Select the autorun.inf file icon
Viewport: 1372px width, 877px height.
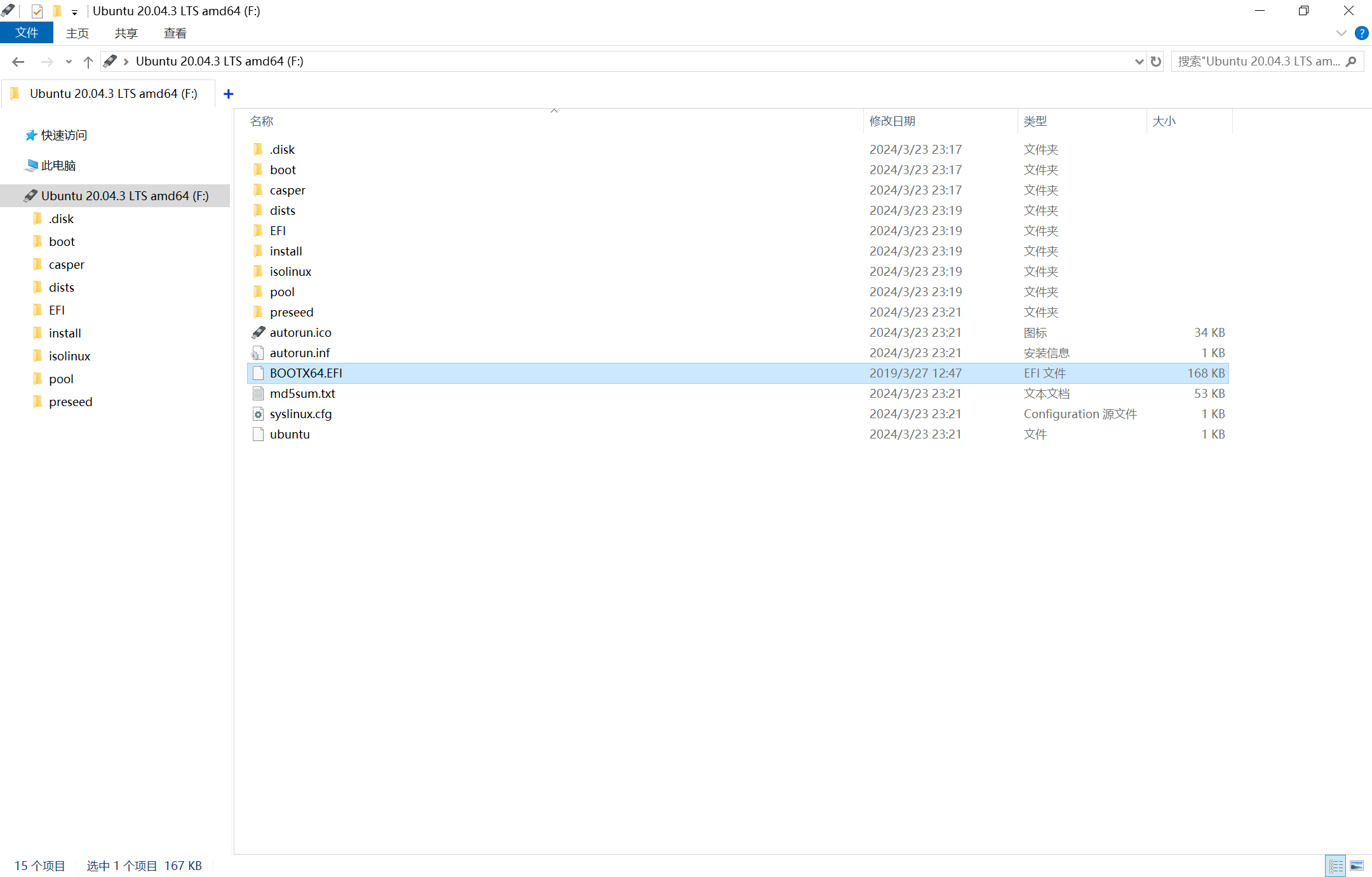click(258, 353)
